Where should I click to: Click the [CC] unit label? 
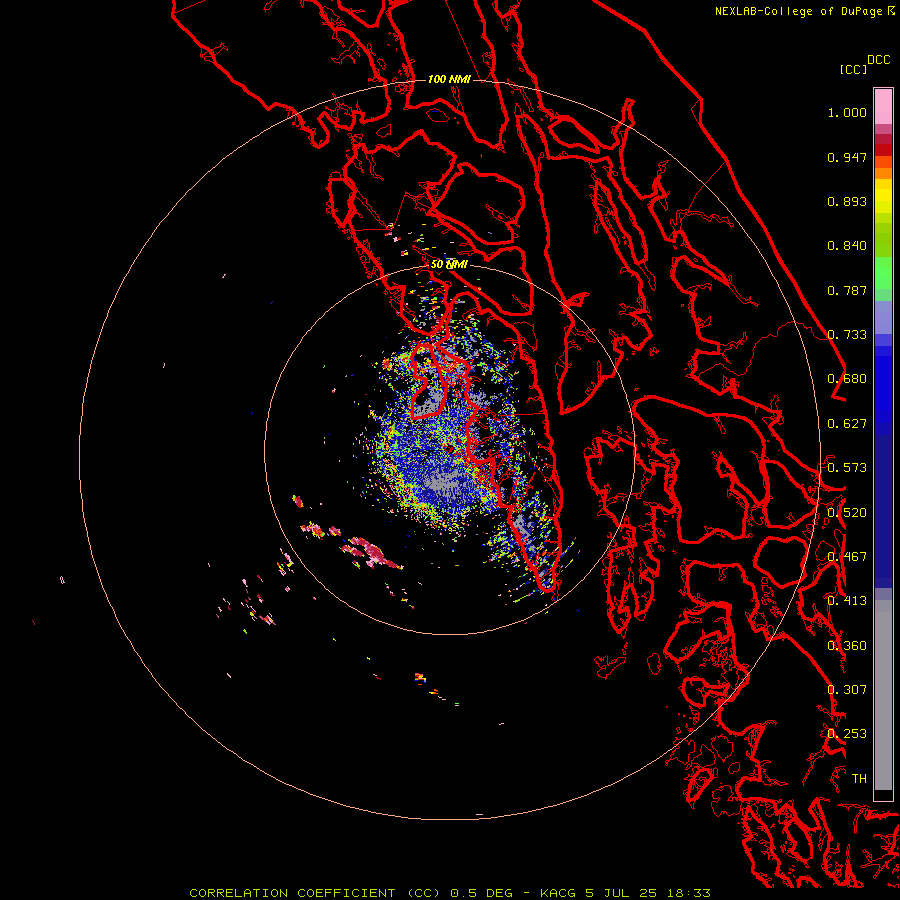coord(854,69)
